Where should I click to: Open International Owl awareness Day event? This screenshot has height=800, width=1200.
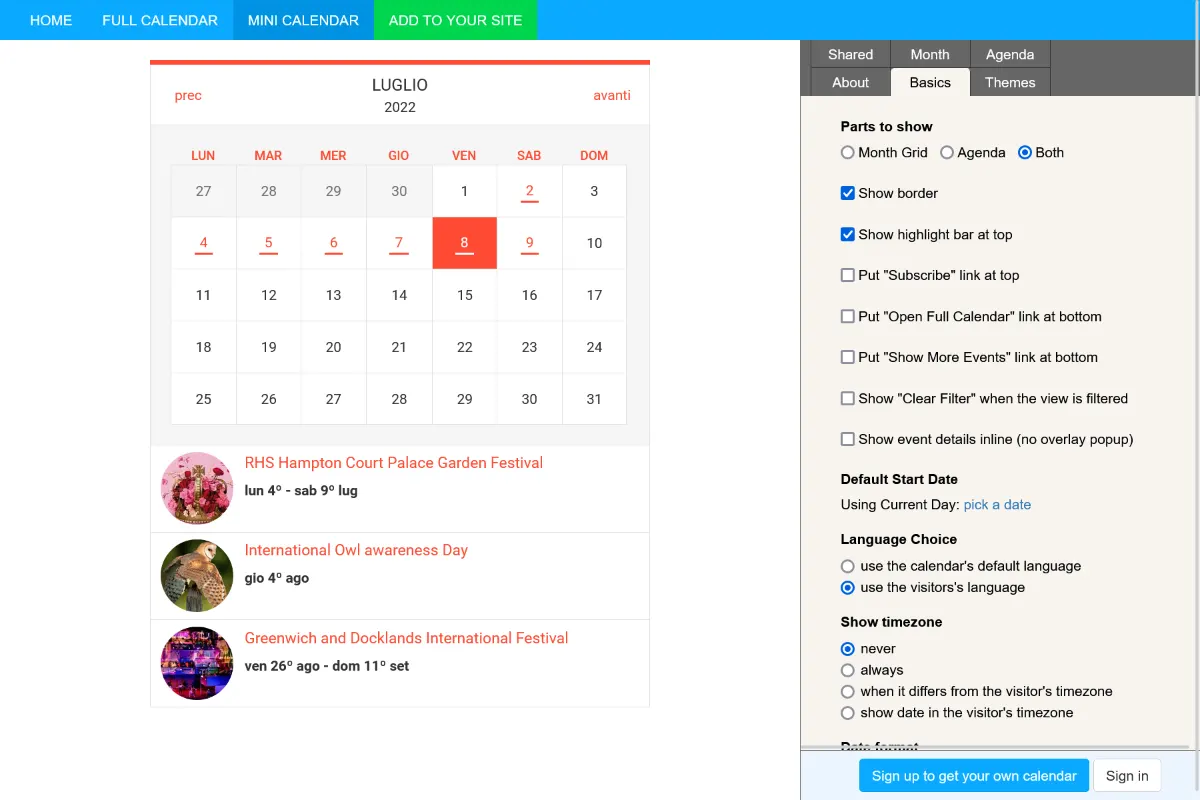tap(356, 550)
